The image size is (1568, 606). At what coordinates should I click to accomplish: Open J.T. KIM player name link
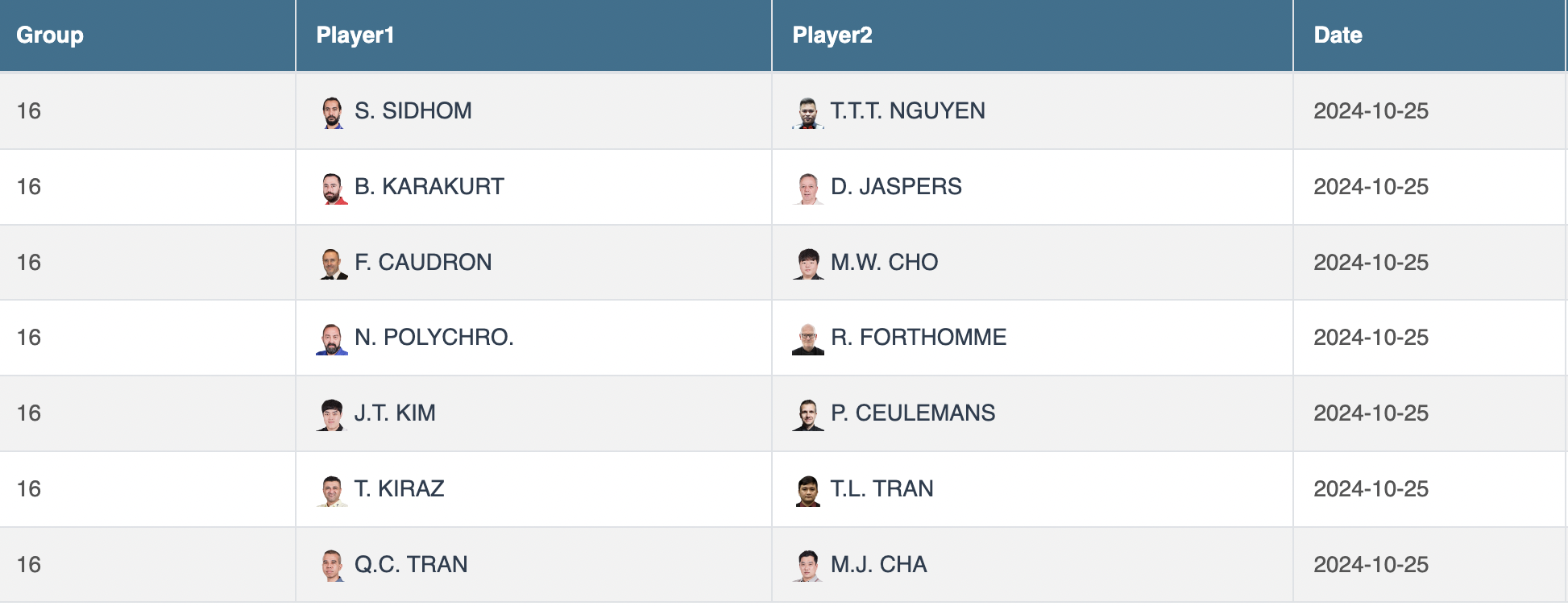point(395,413)
